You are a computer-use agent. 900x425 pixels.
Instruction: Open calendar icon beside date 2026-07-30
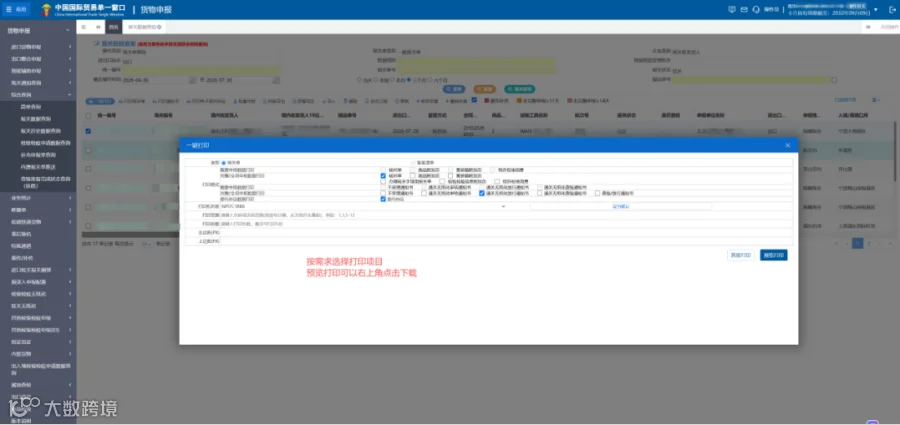[276, 80]
